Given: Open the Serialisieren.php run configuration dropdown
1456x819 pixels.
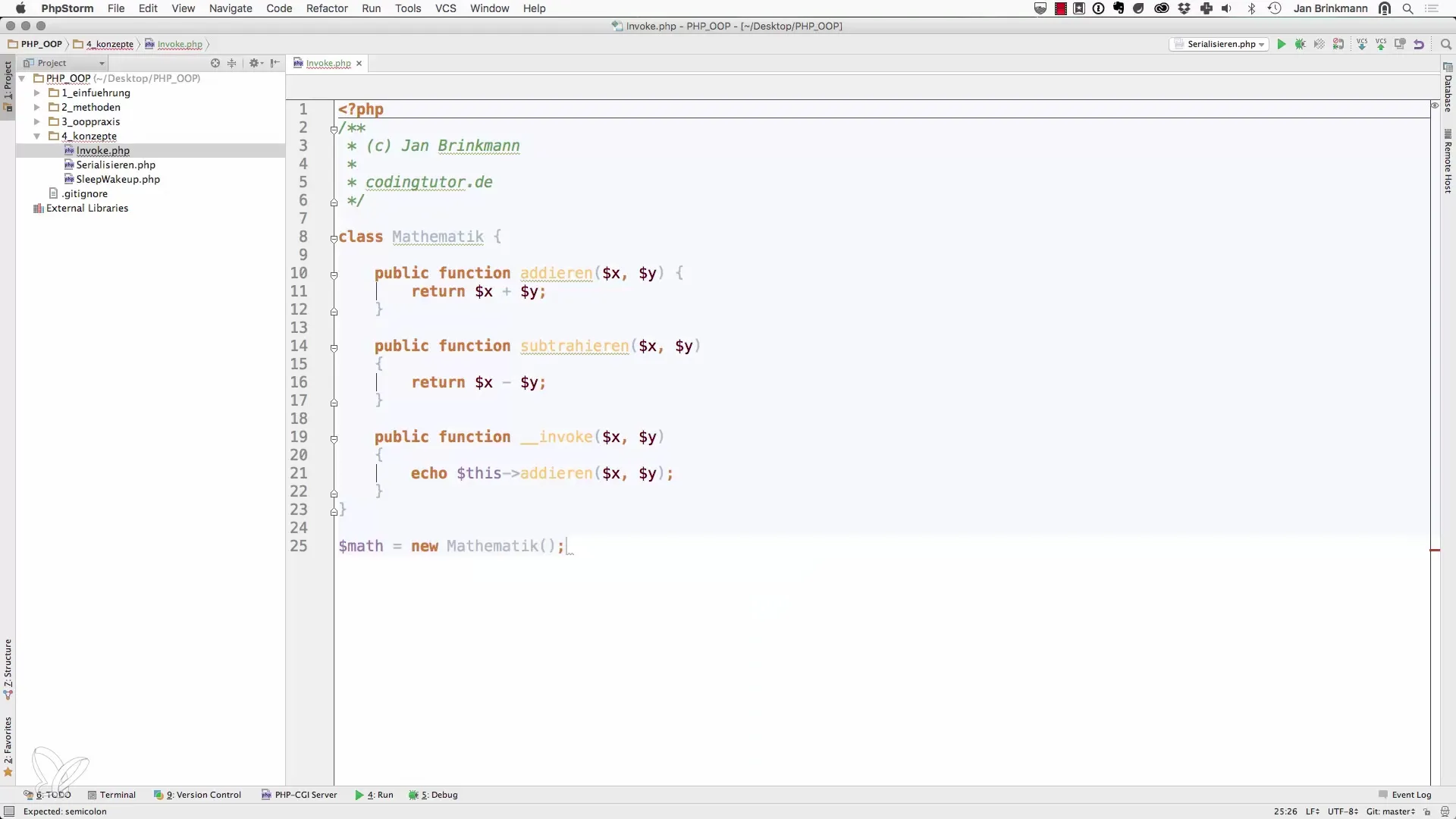Looking at the screenshot, I should [1219, 44].
